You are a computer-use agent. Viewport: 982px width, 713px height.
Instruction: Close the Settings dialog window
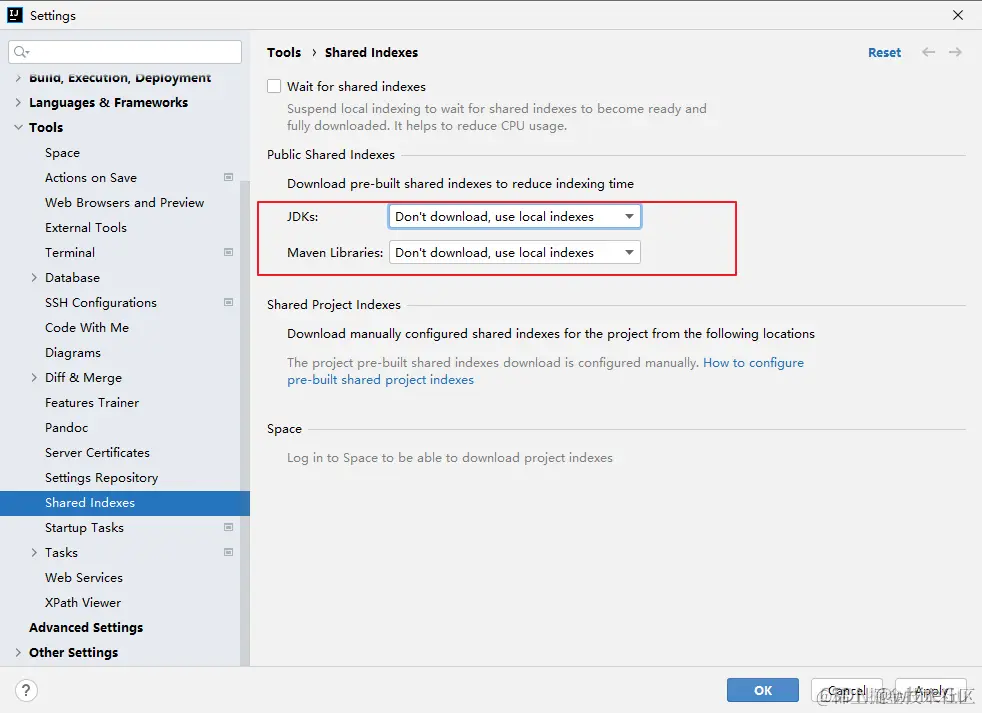click(x=958, y=15)
